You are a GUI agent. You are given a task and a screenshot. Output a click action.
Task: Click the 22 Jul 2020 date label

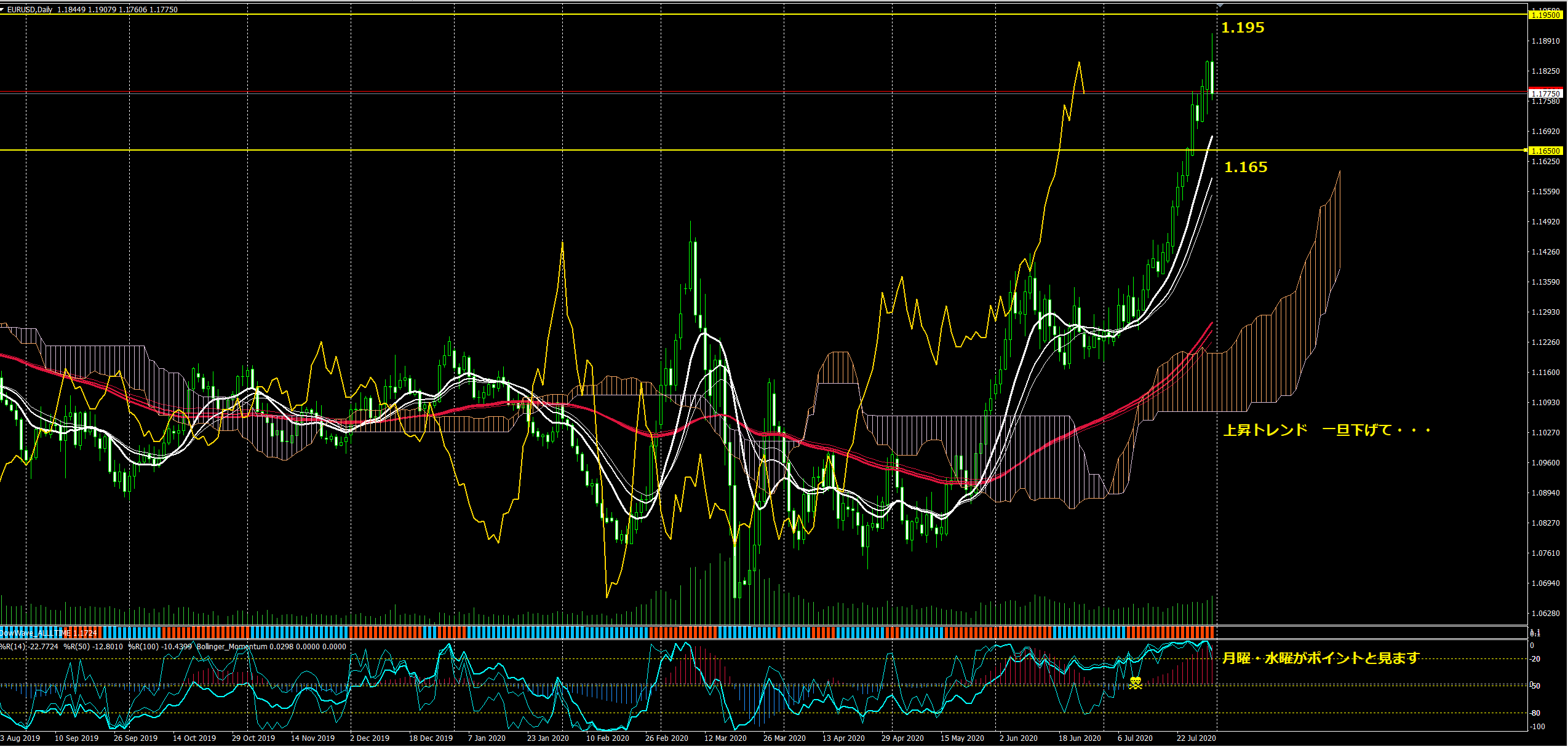1196,738
